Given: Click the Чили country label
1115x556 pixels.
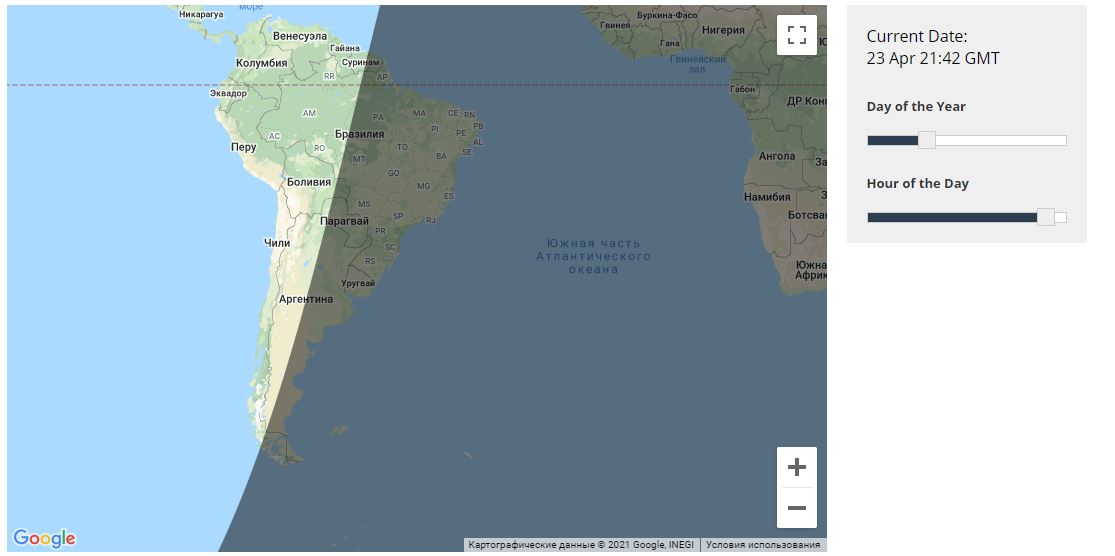Looking at the screenshot, I should (x=277, y=243).
